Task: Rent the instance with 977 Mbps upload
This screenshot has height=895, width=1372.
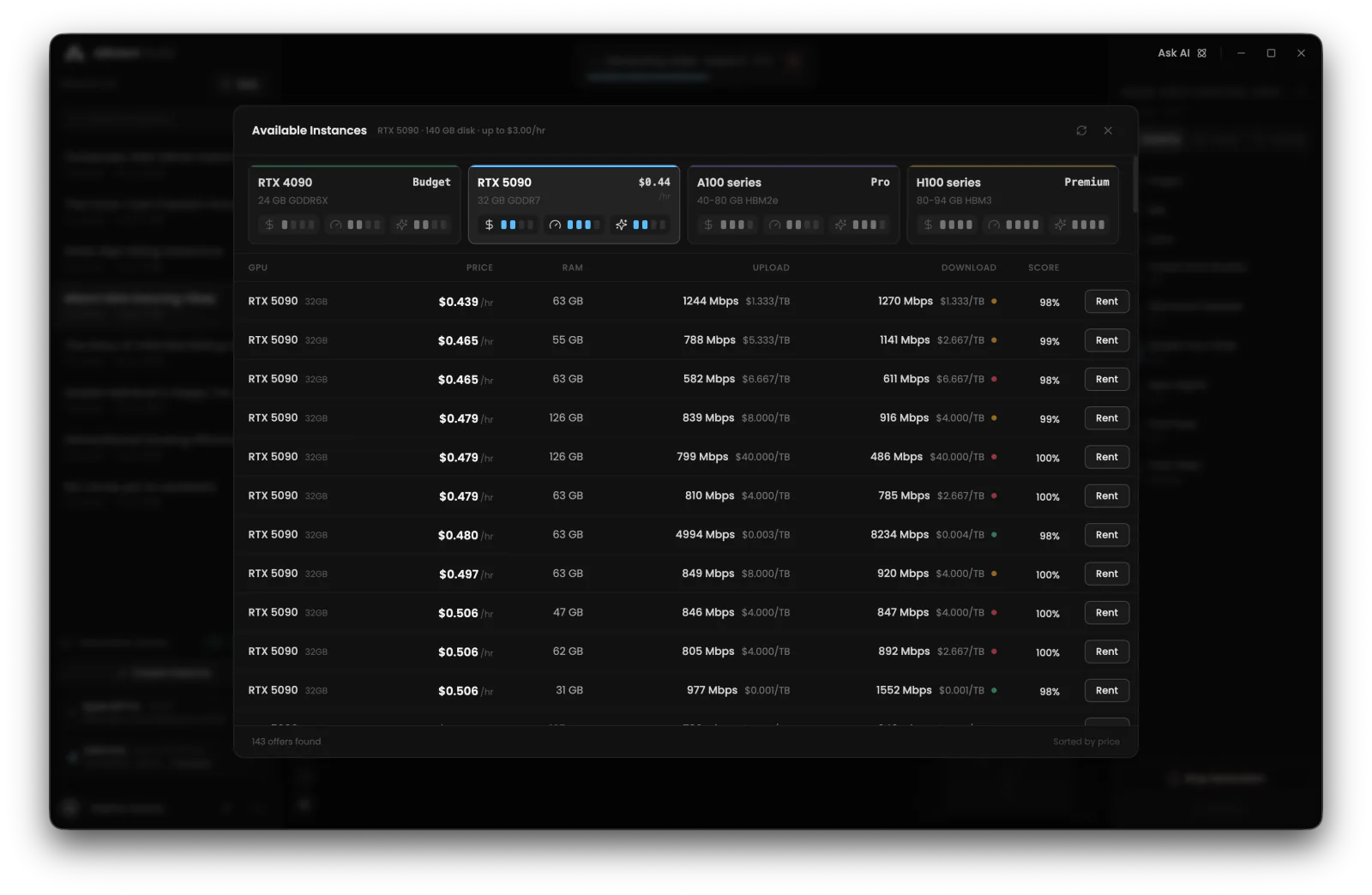Action: point(1106,690)
